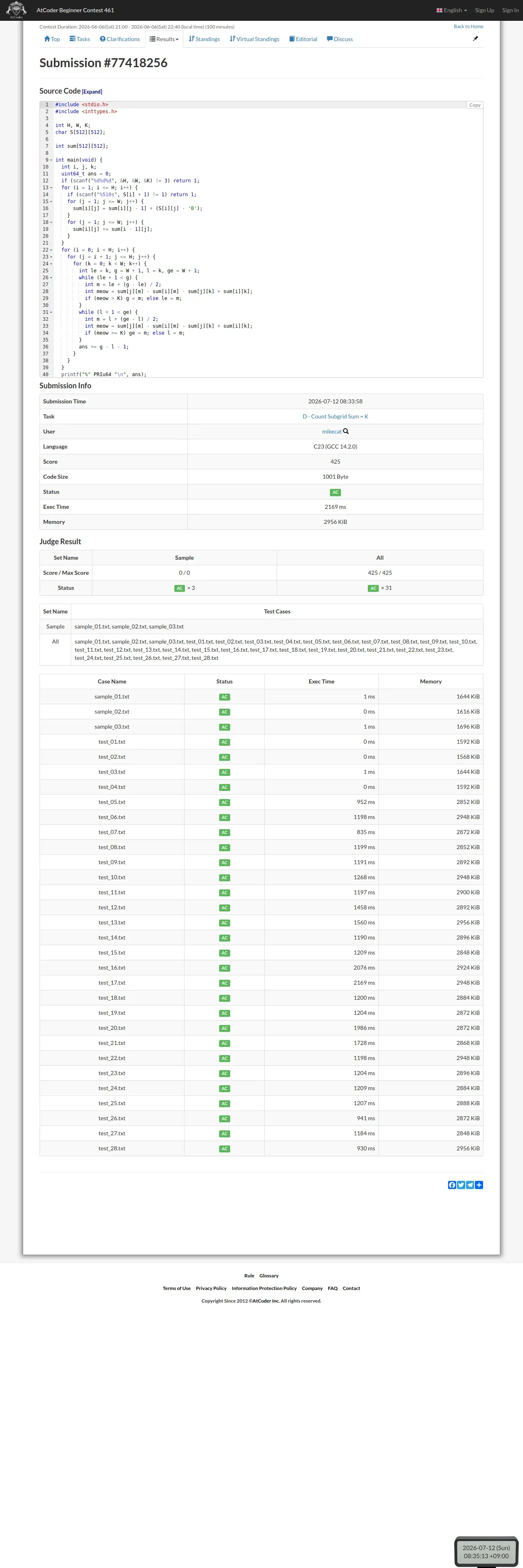Click the Memory column header

pyautogui.click(x=431, y=682)
